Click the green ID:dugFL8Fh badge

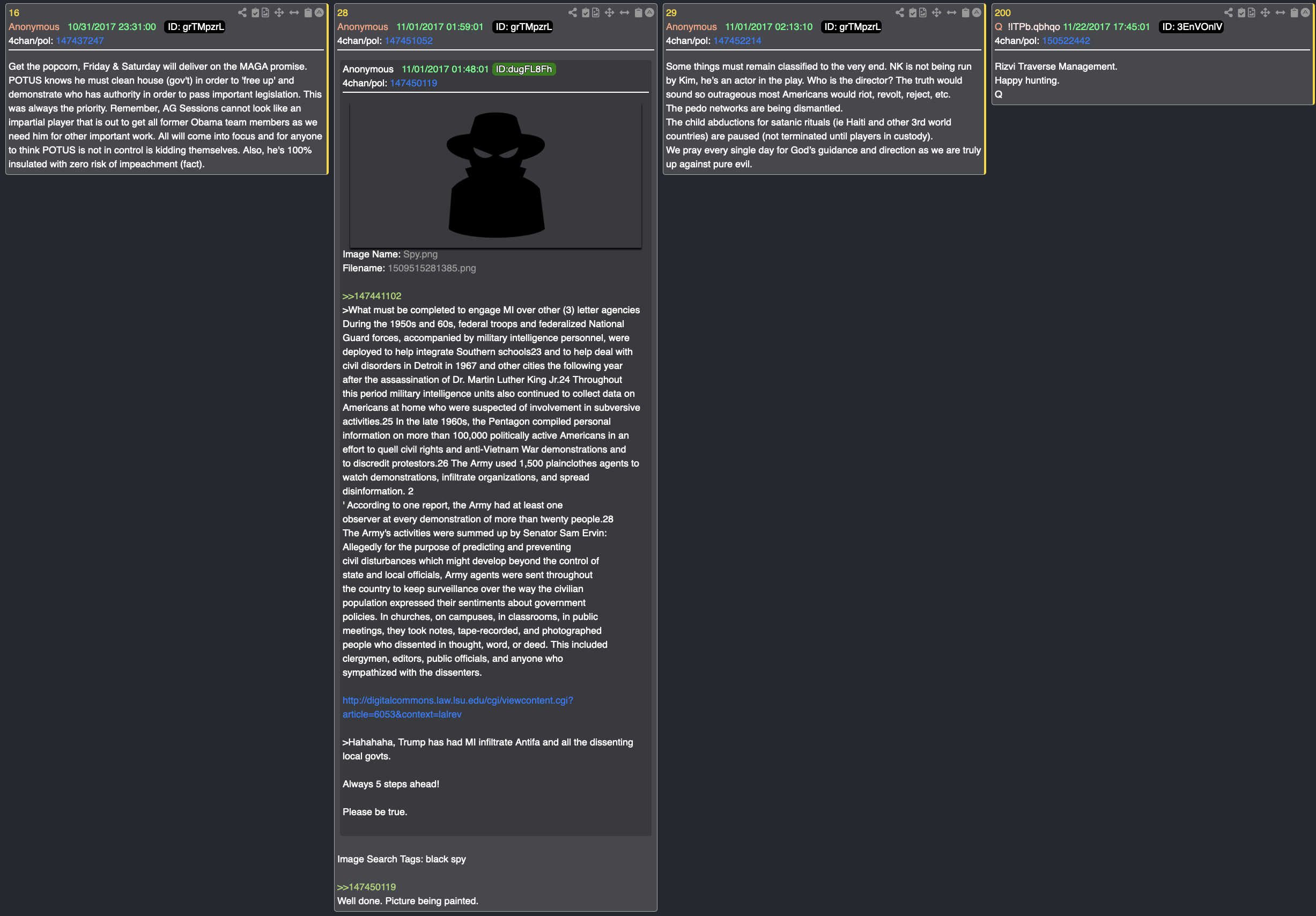click(524, 69)
